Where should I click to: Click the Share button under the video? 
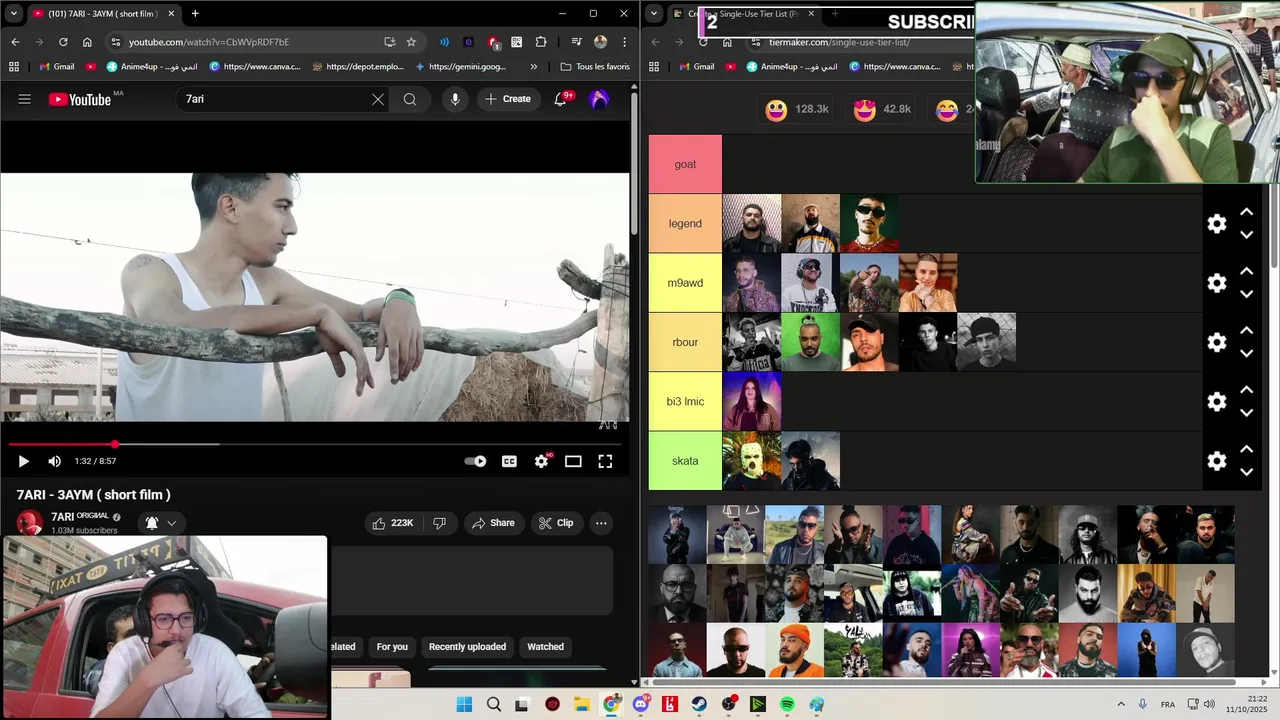click(x=493, y=523)
